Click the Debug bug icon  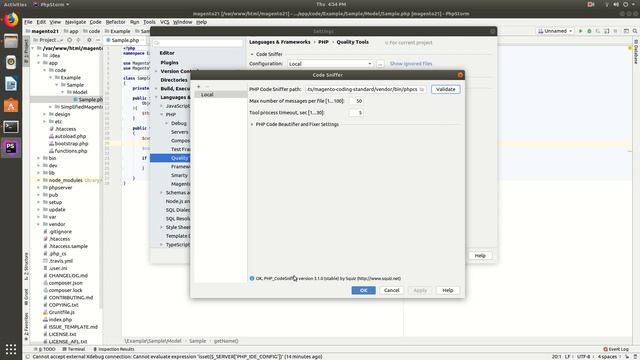coord(589,31)
